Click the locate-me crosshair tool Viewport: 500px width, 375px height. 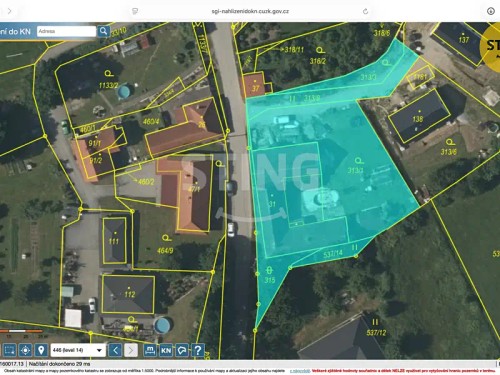point(25,350)
